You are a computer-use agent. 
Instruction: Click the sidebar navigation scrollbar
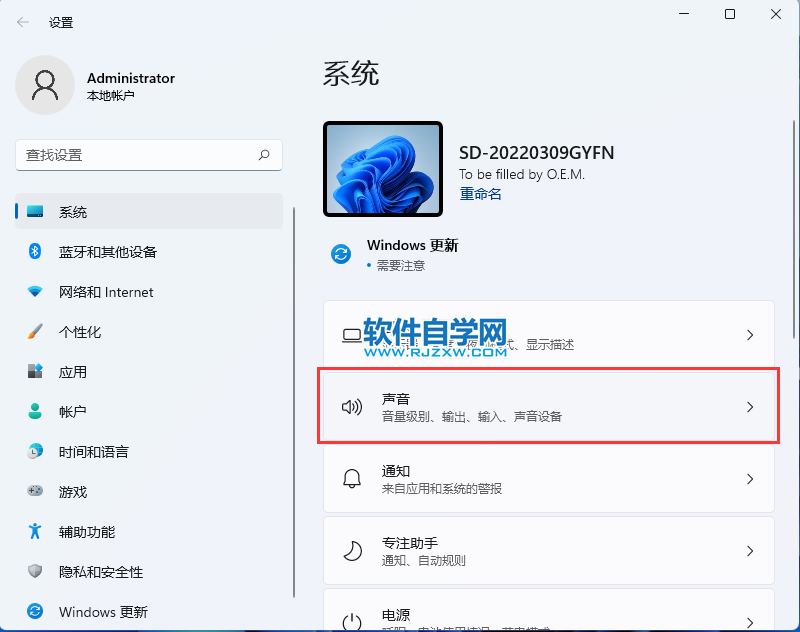(294, 402)
